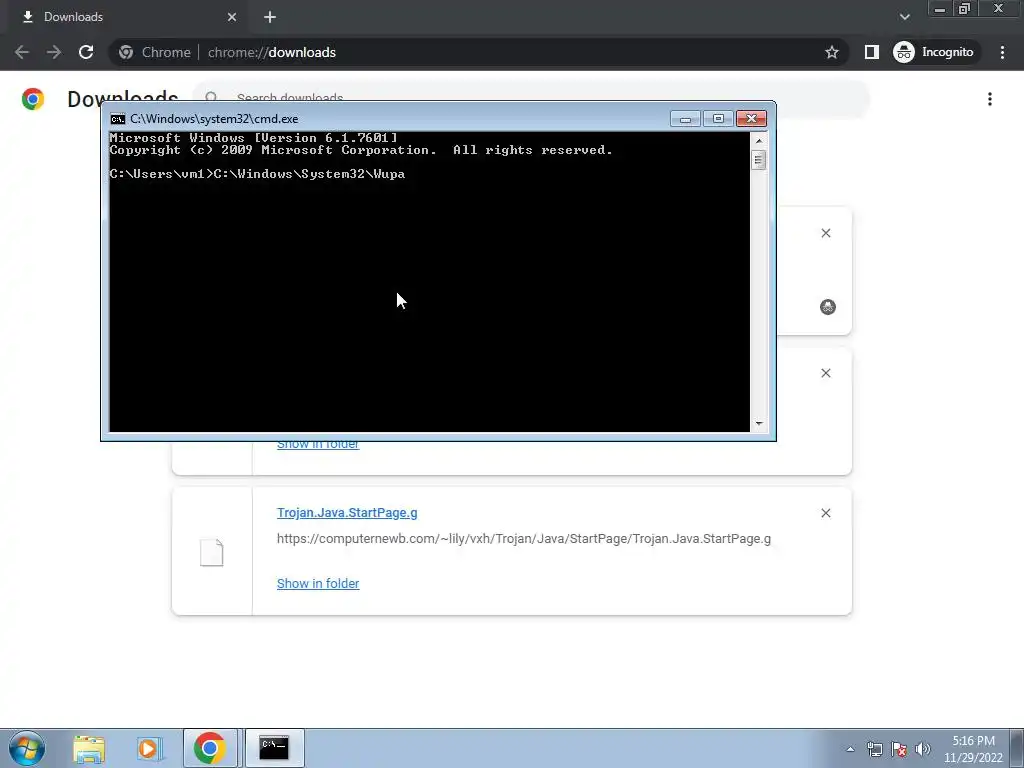
Task: Open the Action Center flag icon
Action: click(899, 749)
